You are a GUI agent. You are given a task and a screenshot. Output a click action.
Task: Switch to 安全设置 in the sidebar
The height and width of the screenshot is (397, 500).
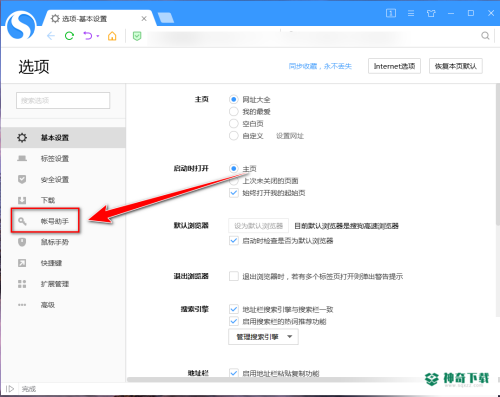[55, 180]
